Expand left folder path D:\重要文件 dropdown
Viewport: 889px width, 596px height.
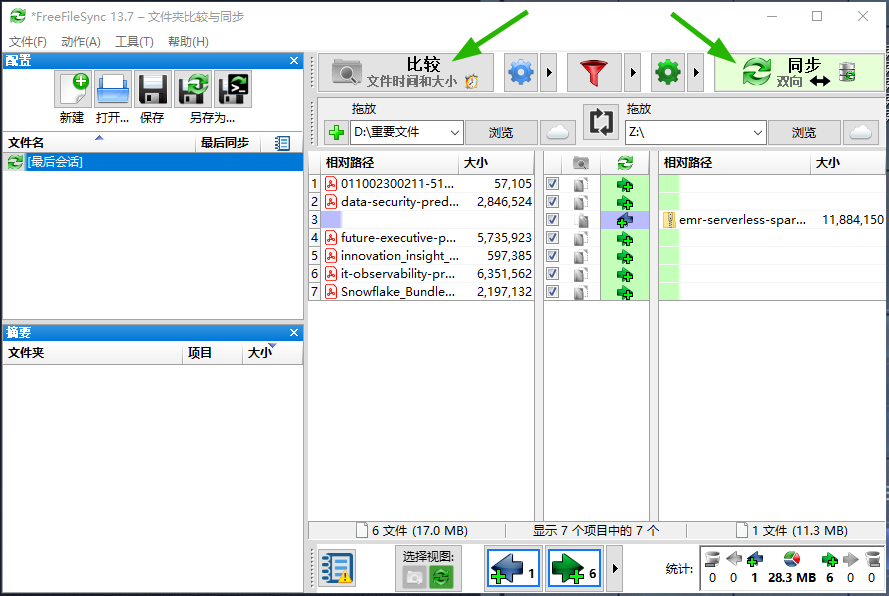coord(455,133)
